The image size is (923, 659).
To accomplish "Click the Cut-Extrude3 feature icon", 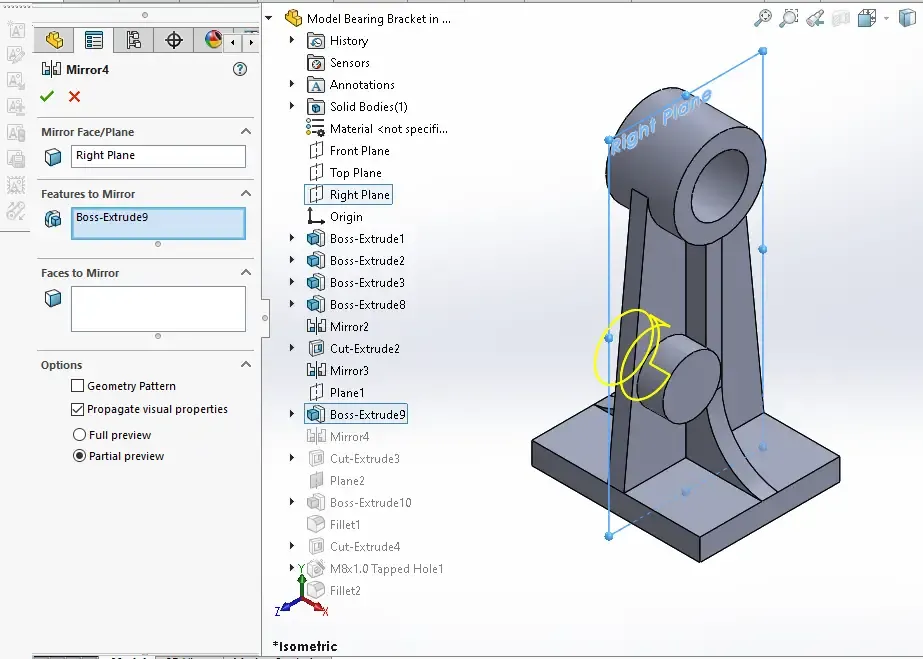I will [x=316, y=458].
